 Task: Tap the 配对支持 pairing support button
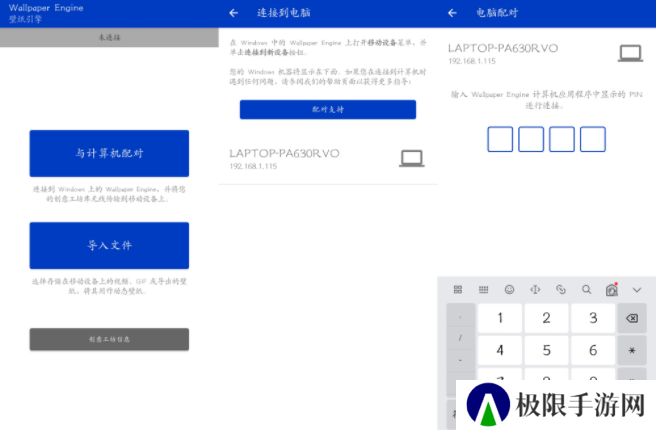(328, 110)
